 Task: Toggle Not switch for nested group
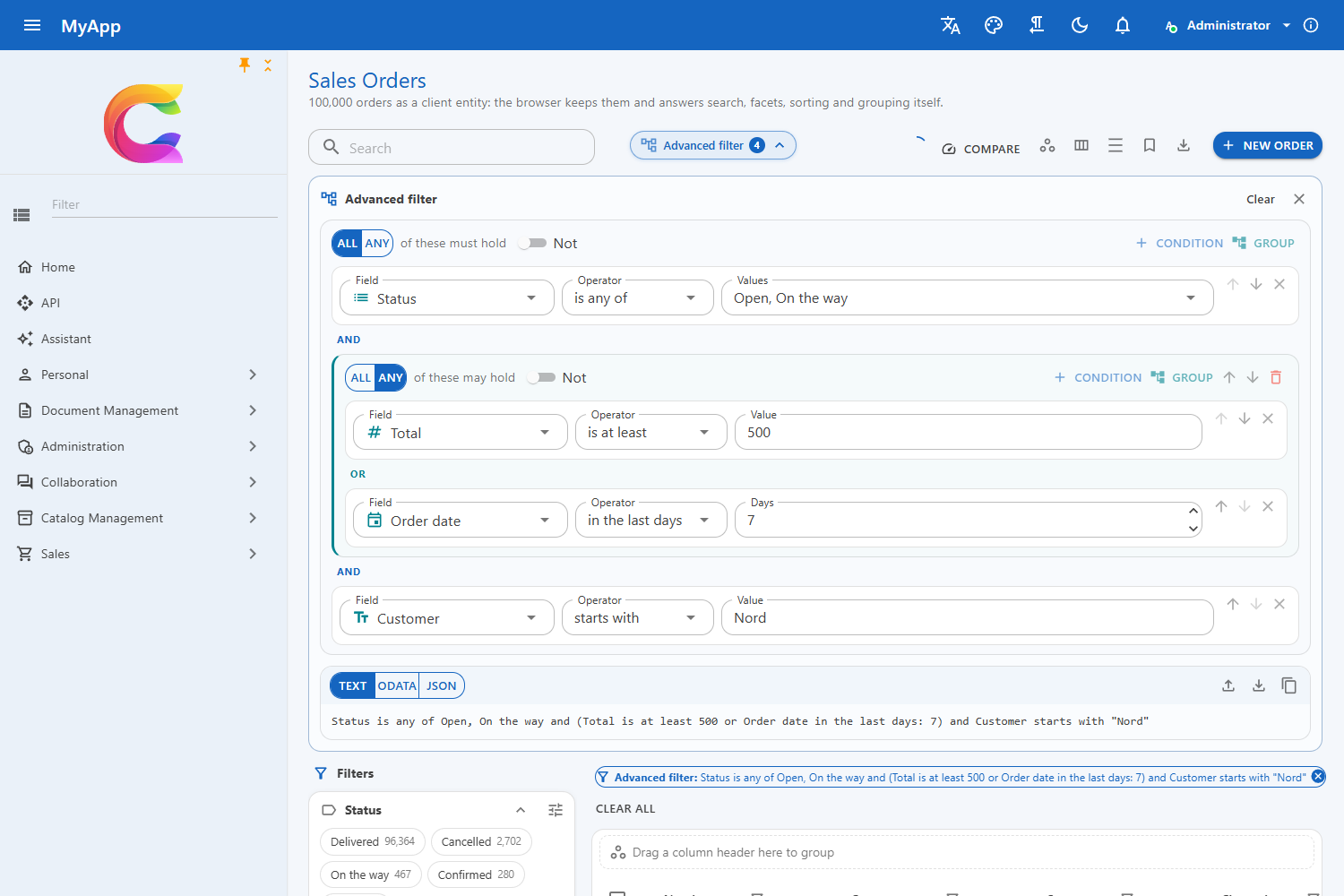[x=542, y=377]
